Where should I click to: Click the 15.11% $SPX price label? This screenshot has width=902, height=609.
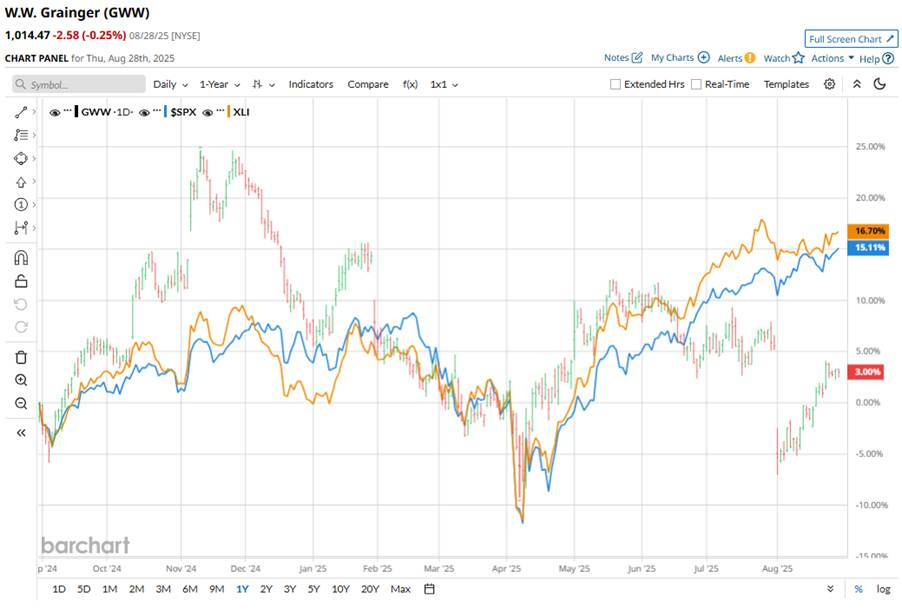point(868,248)
